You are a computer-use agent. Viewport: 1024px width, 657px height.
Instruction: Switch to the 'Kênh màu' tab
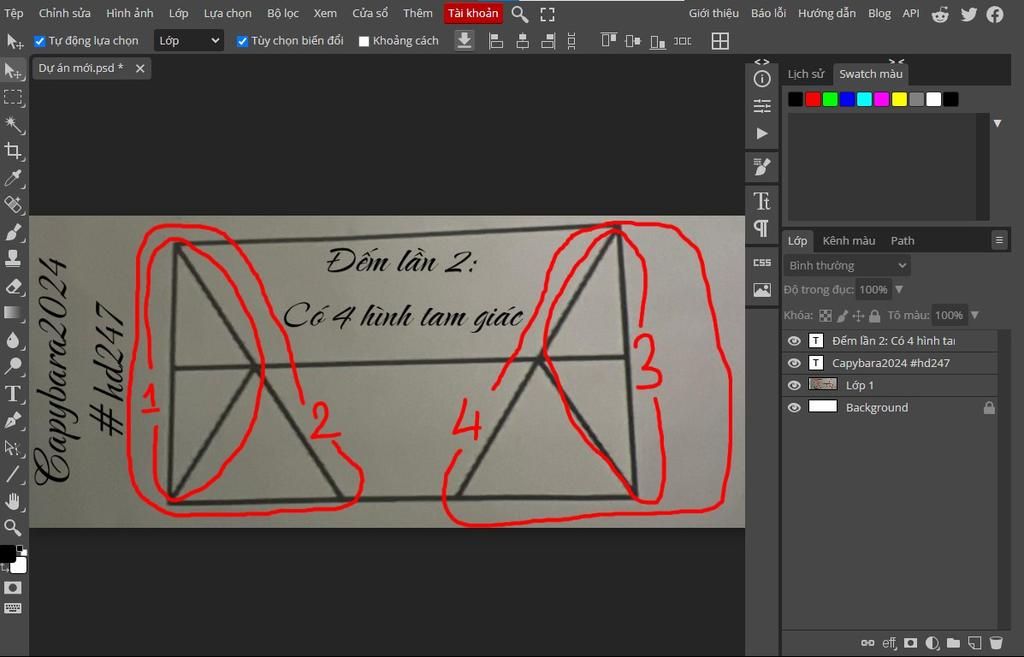click(848, 240)
